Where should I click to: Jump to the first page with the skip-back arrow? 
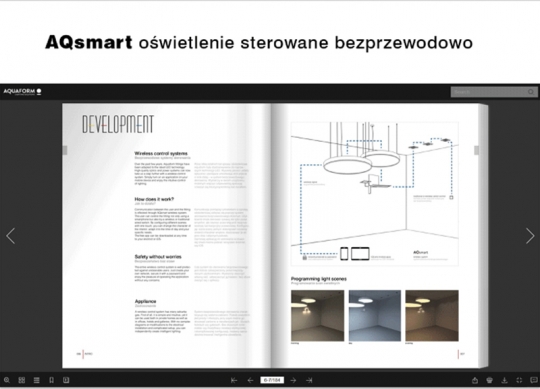(234, 380)
